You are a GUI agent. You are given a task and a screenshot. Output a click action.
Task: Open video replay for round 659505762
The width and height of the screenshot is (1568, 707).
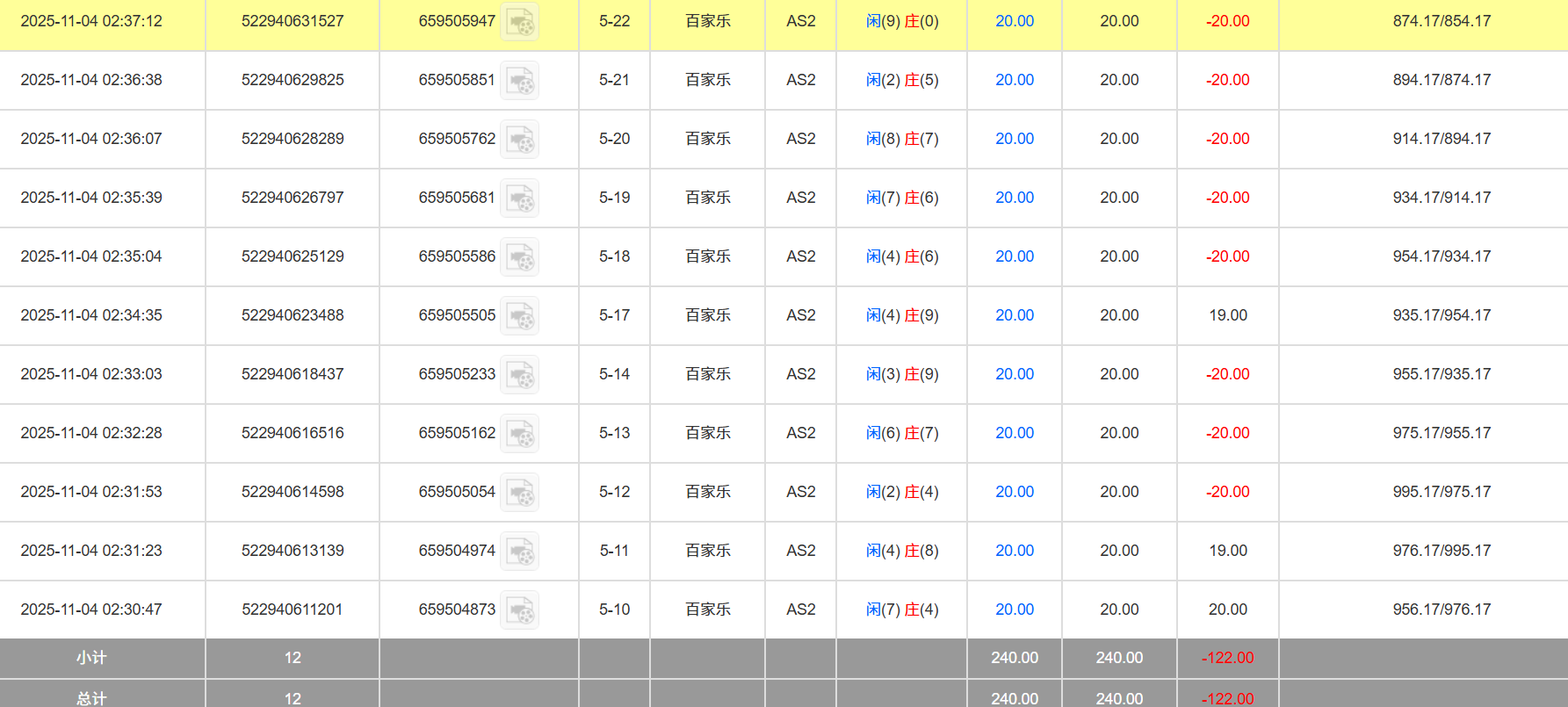520,140
